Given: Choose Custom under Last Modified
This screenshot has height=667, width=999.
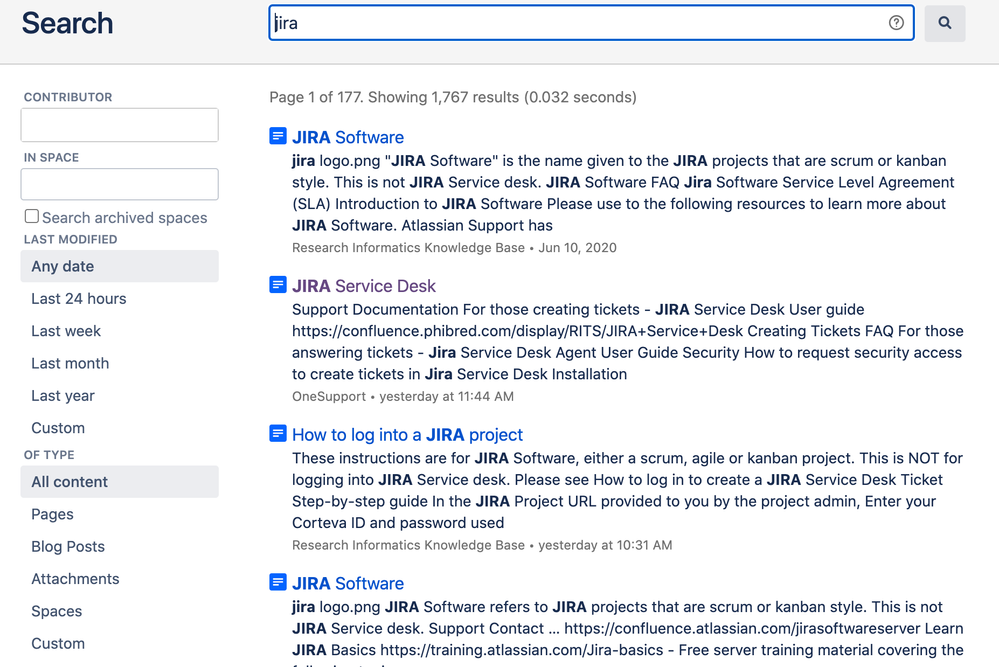Looking at the screenshot, I should tap(58, 427).
